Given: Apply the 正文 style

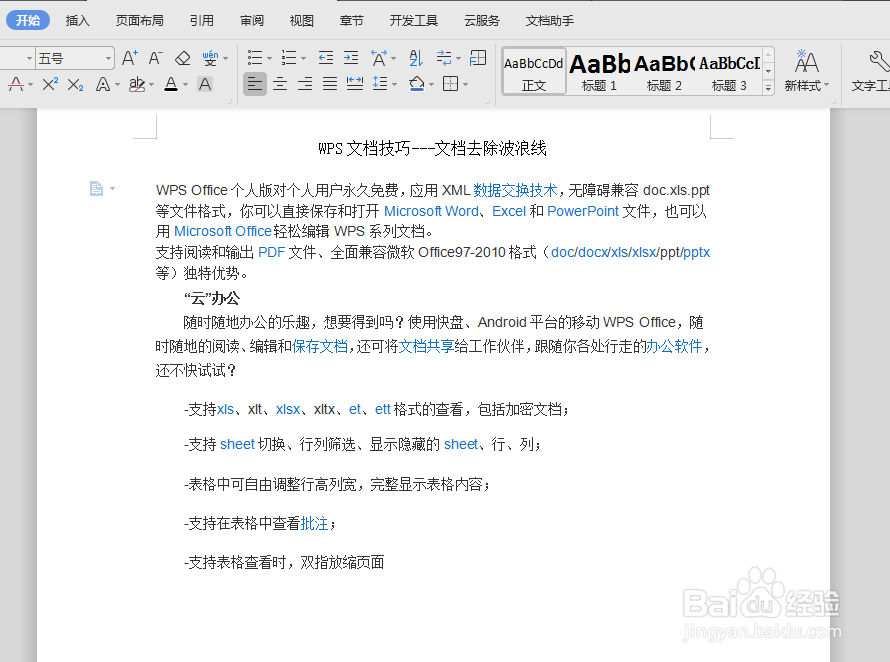Looking at the screenshot, I should click(534, 72).
